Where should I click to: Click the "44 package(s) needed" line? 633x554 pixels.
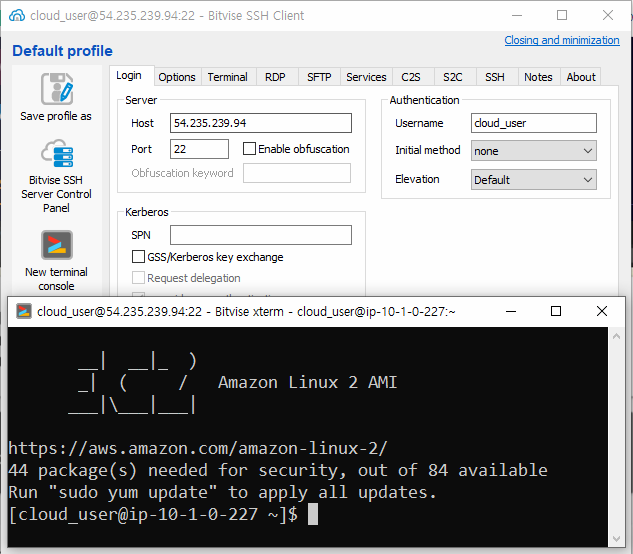point(278,470)
